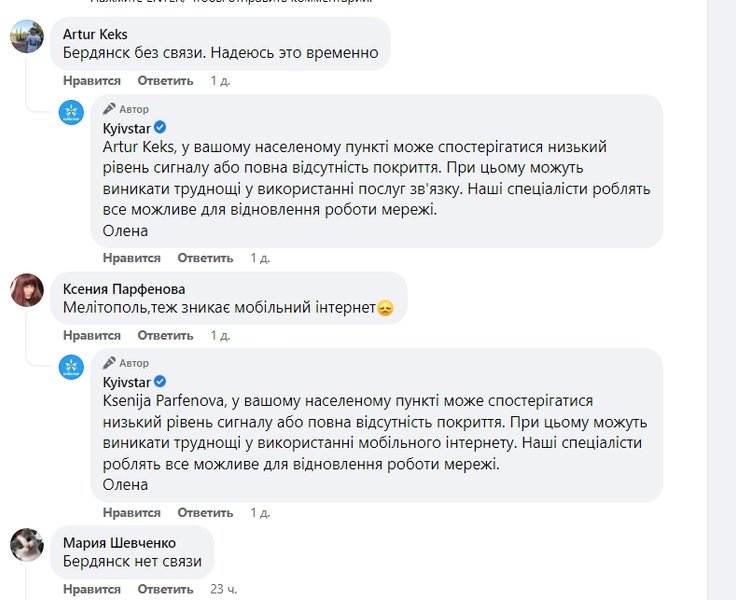Like Artur Keks's comment
The image size is (736, 600).
click(x=91, y=81)
